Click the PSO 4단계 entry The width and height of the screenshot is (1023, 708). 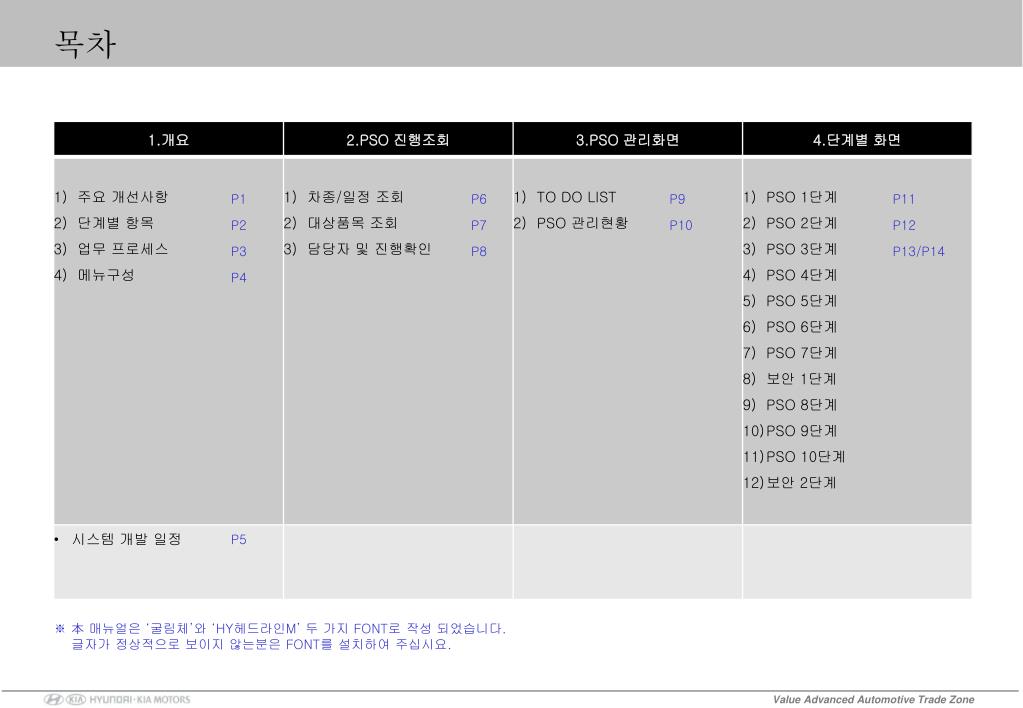click(801, 275)
